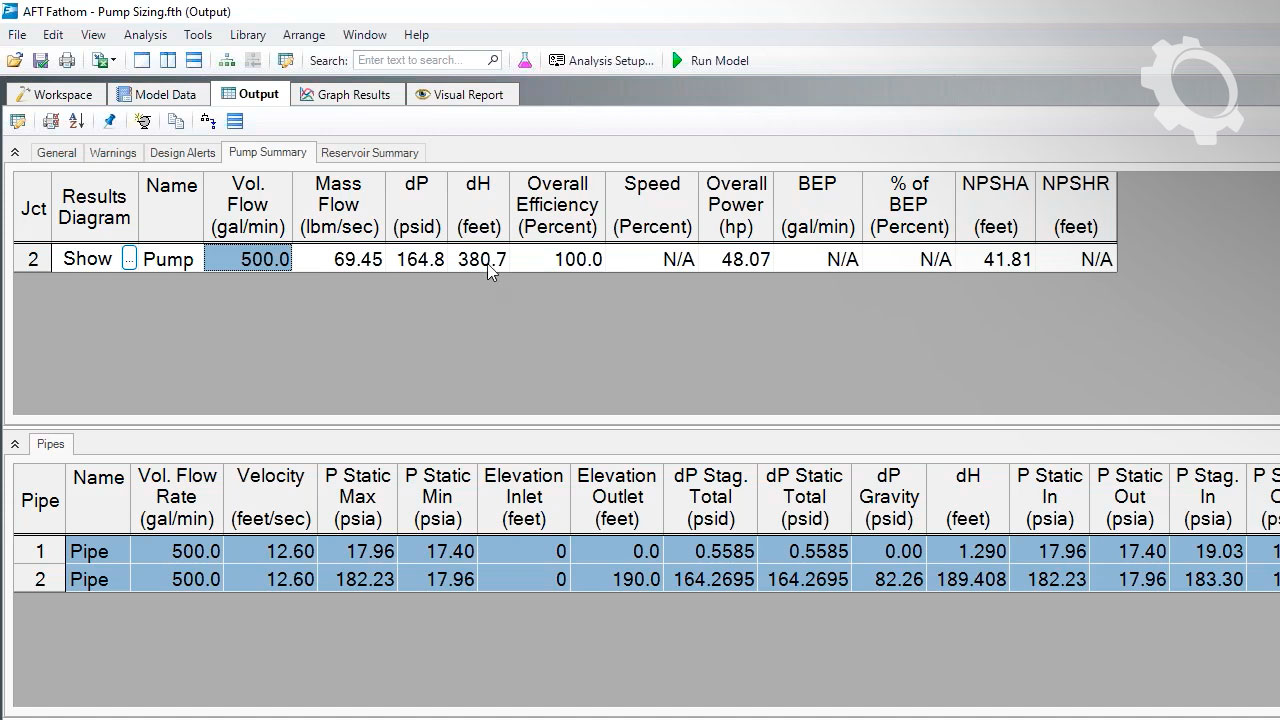The height and width of the screenshot is (720, 1280).
Task: Open the Analysis menu
Action: [145, 35]
